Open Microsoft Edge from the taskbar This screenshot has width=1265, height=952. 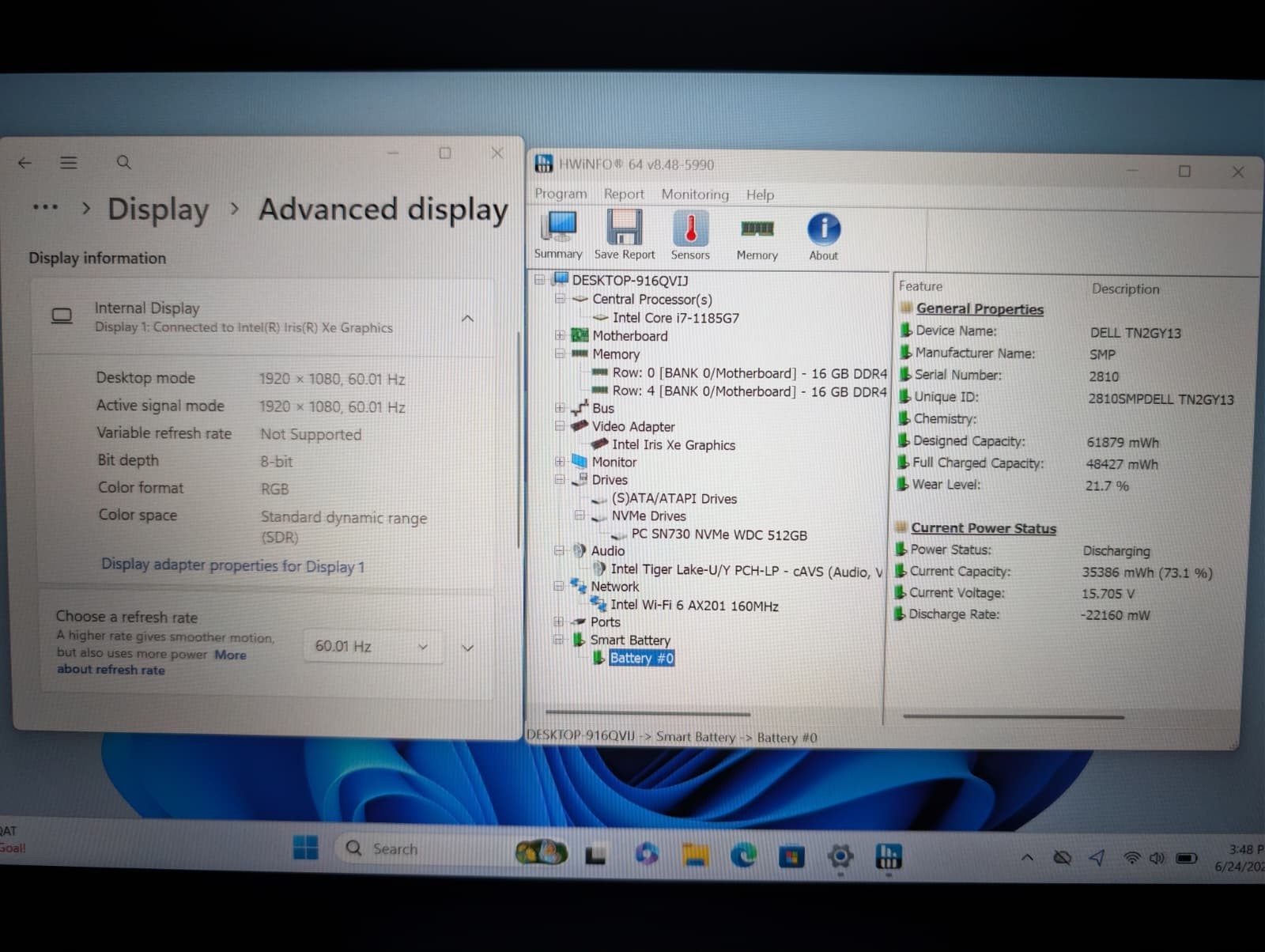click(743, 855)
